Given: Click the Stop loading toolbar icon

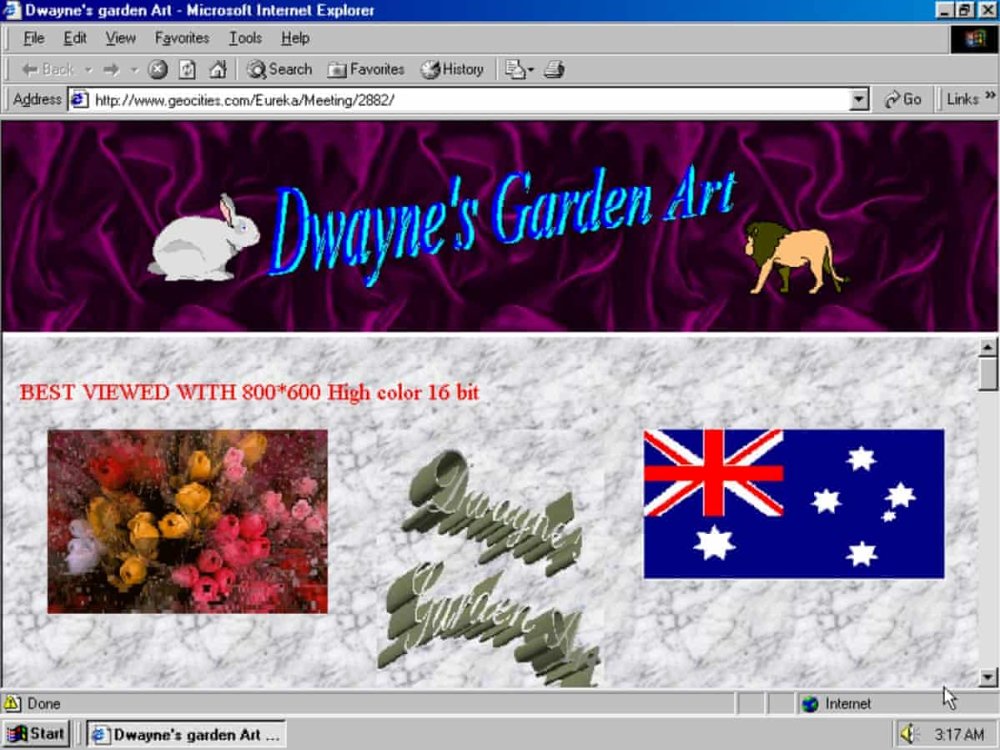Looking at the screenshot, I should [x=158, y=69].
